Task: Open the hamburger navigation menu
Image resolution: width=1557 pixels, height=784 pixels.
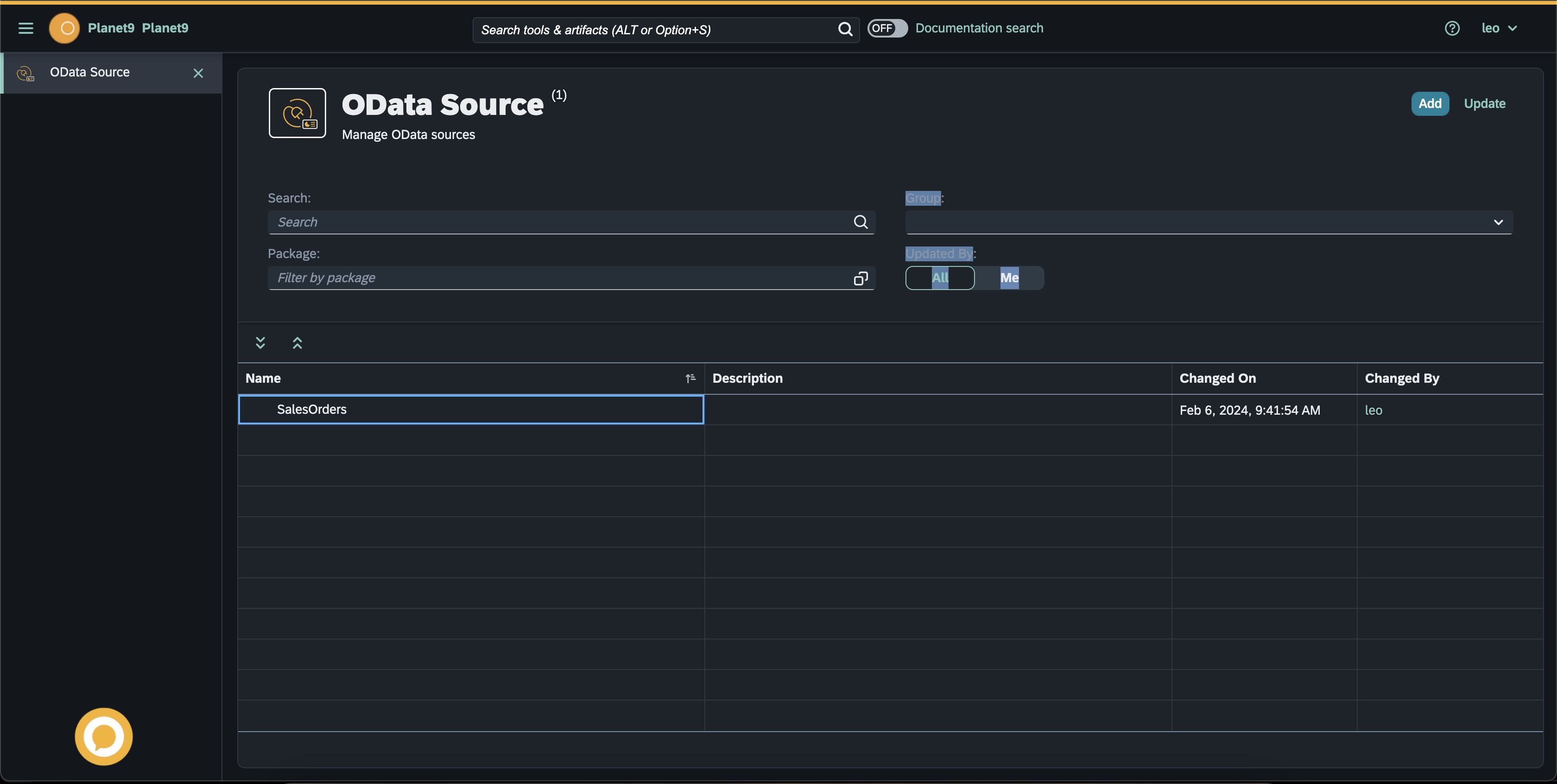Action: [25, 28]
